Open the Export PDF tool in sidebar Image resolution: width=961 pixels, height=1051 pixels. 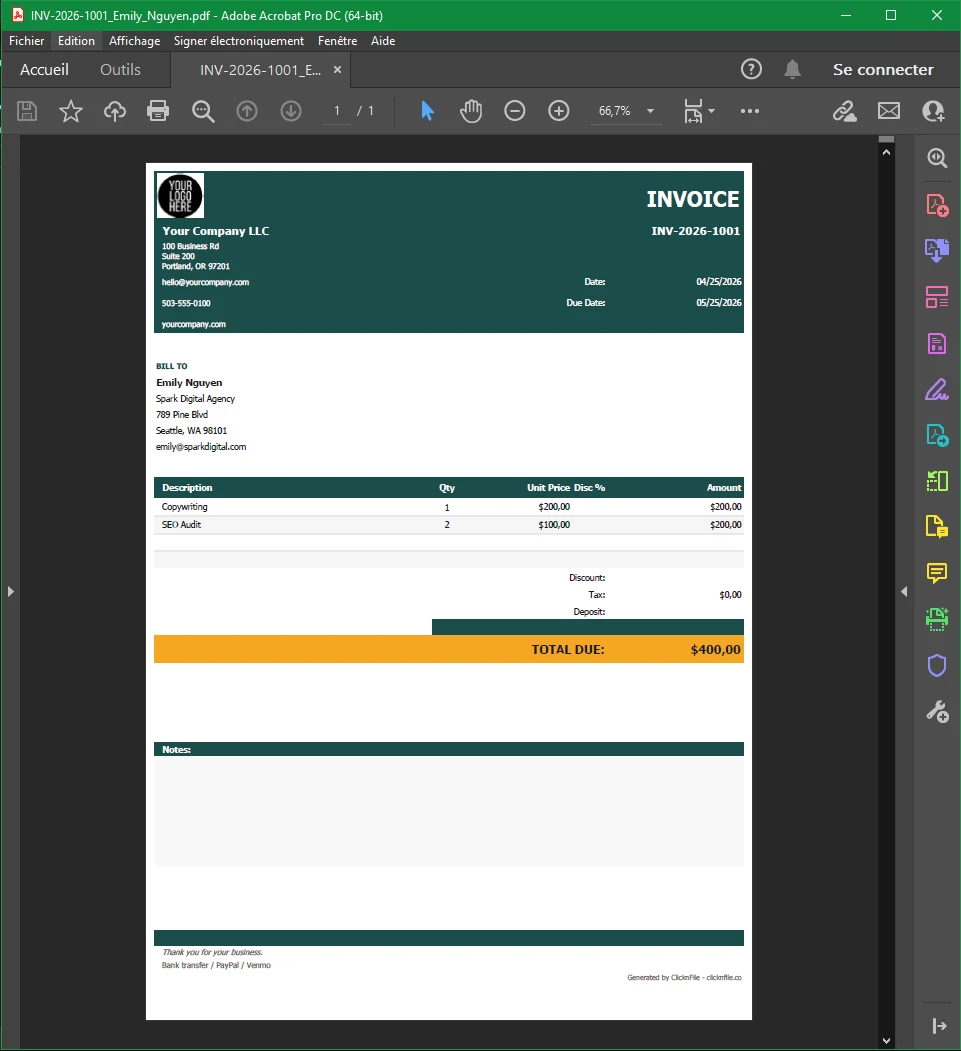pyautogui.click(x=937, y=251)
